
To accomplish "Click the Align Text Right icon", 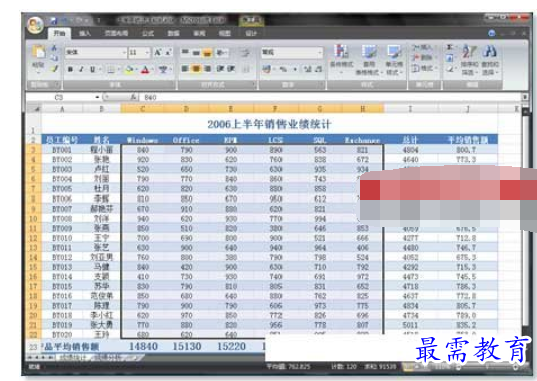I will click(x=207, y=69).
